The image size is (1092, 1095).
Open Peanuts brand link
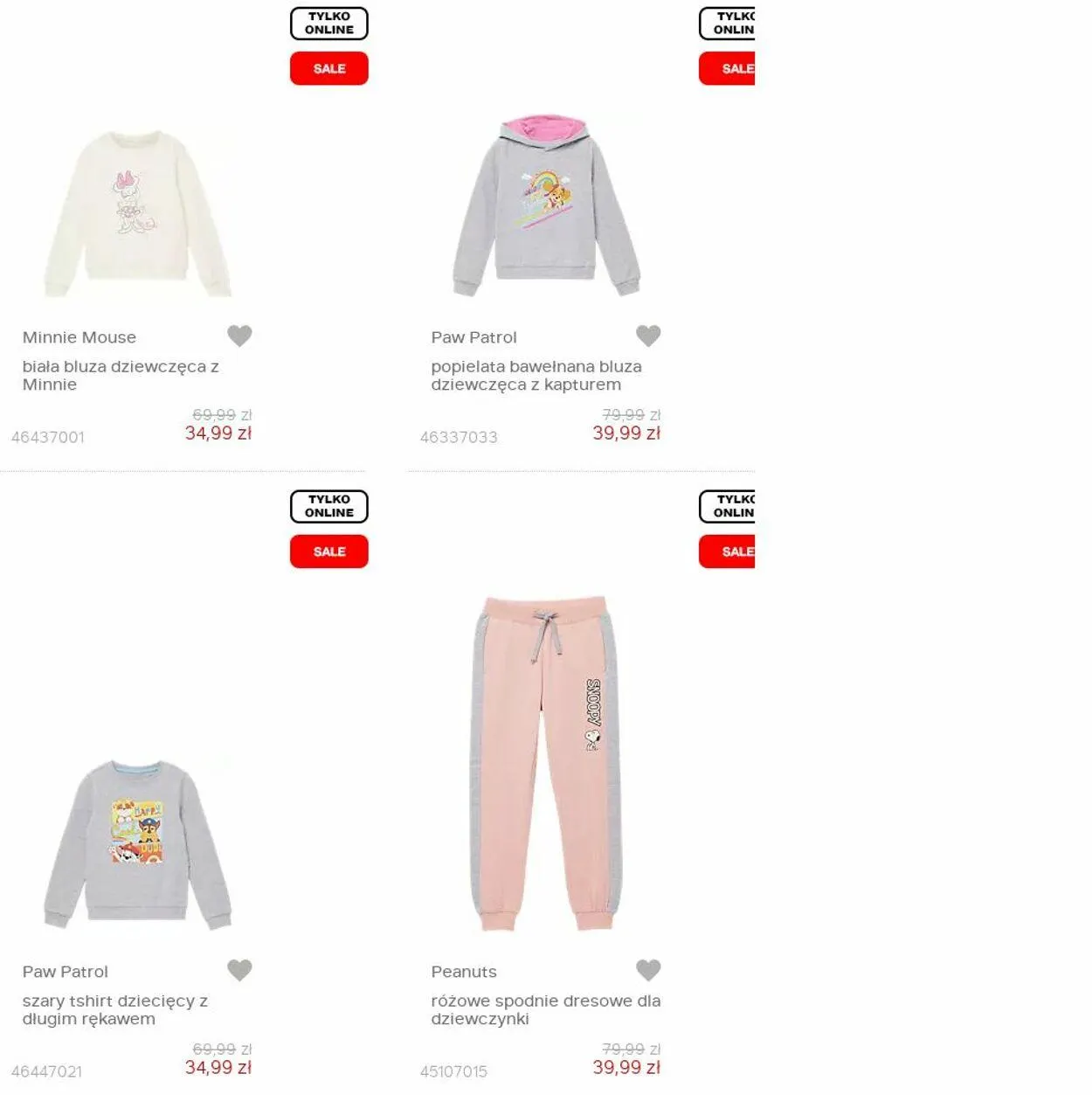[x=464, y=972]
